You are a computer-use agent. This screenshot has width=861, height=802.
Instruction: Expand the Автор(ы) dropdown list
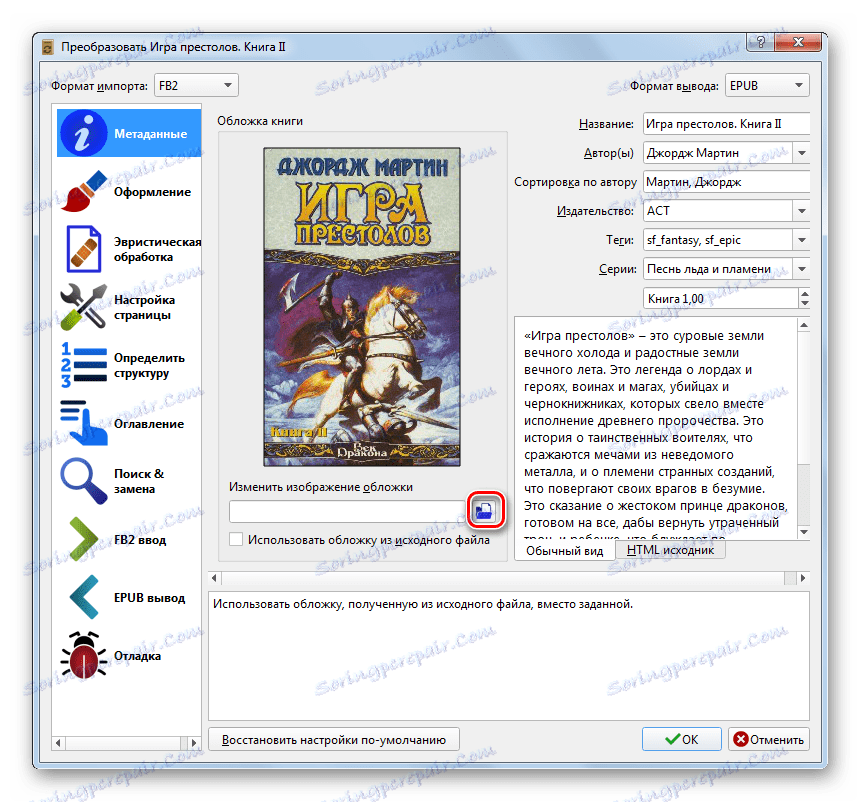(802, 153)
